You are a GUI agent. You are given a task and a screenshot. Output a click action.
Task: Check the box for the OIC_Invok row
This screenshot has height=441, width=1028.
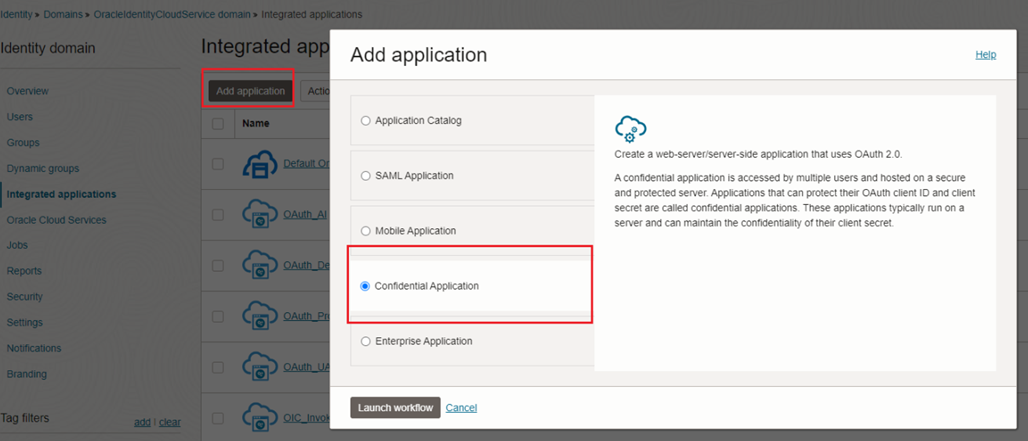(x=218, y=417)
